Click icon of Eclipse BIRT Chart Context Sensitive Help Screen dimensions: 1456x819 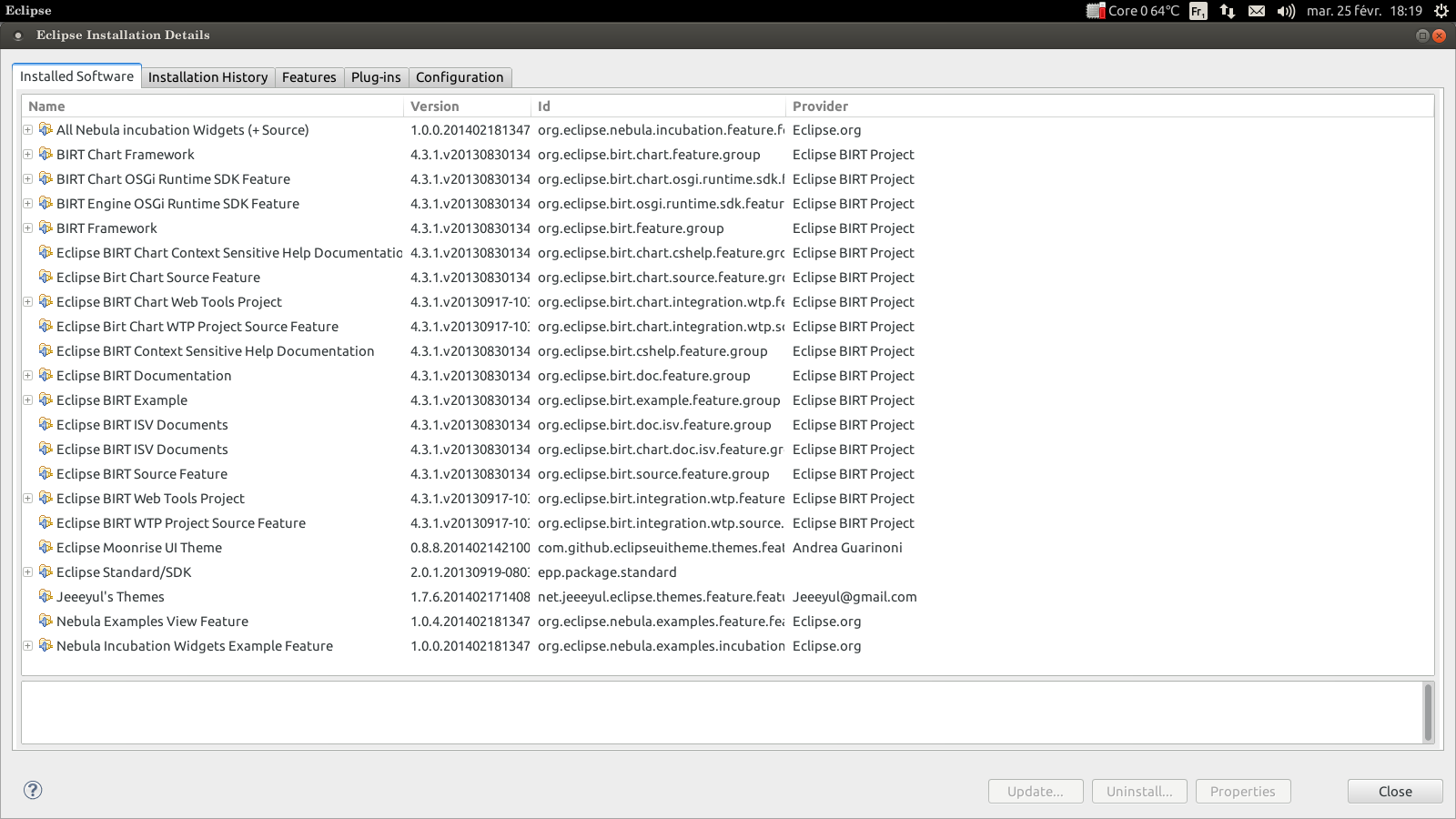[45, 253]
